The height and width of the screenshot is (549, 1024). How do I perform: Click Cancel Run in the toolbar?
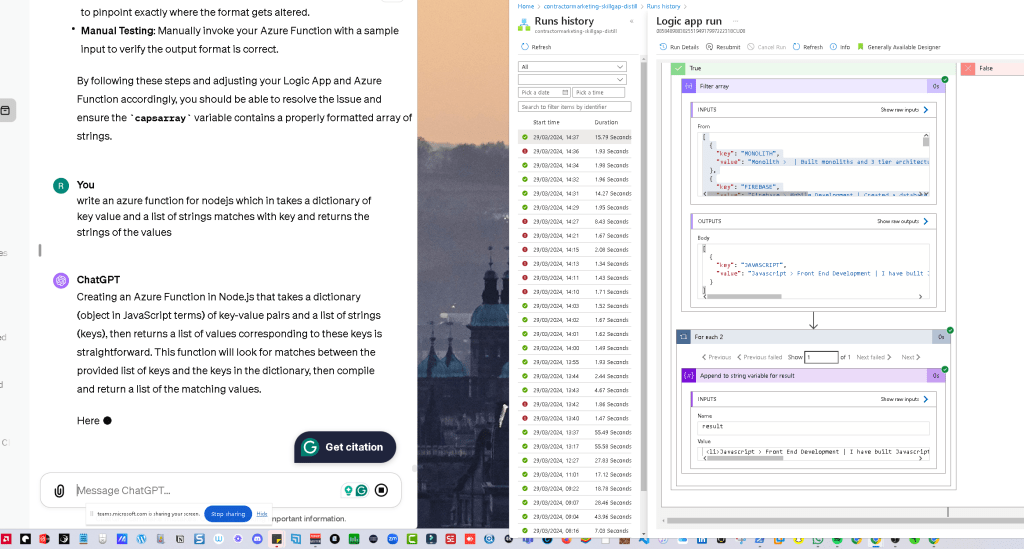click(766, 47)
